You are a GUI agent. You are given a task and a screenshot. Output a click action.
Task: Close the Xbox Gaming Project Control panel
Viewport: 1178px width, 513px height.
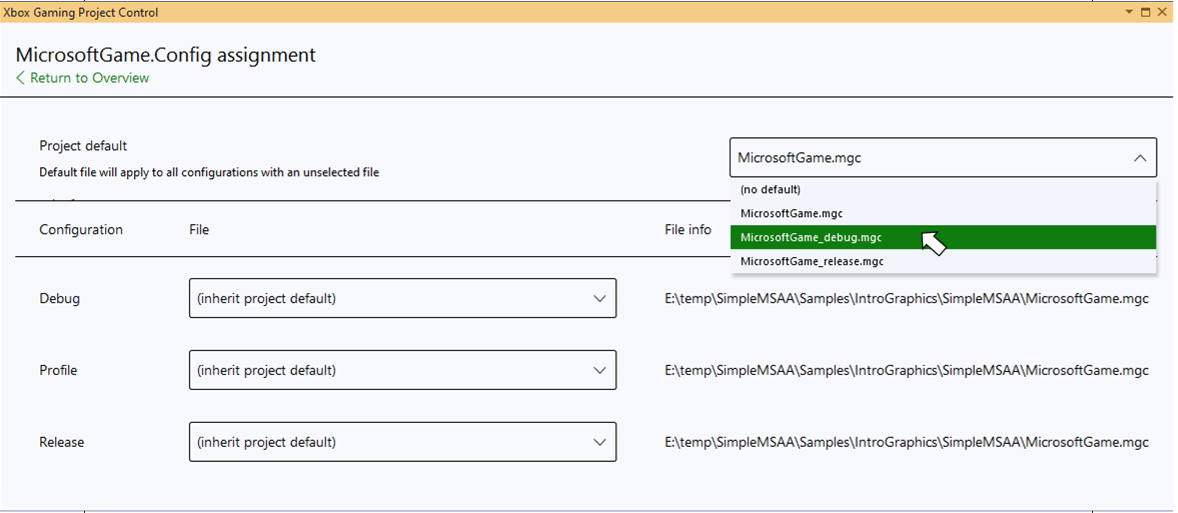[1162, 13]
